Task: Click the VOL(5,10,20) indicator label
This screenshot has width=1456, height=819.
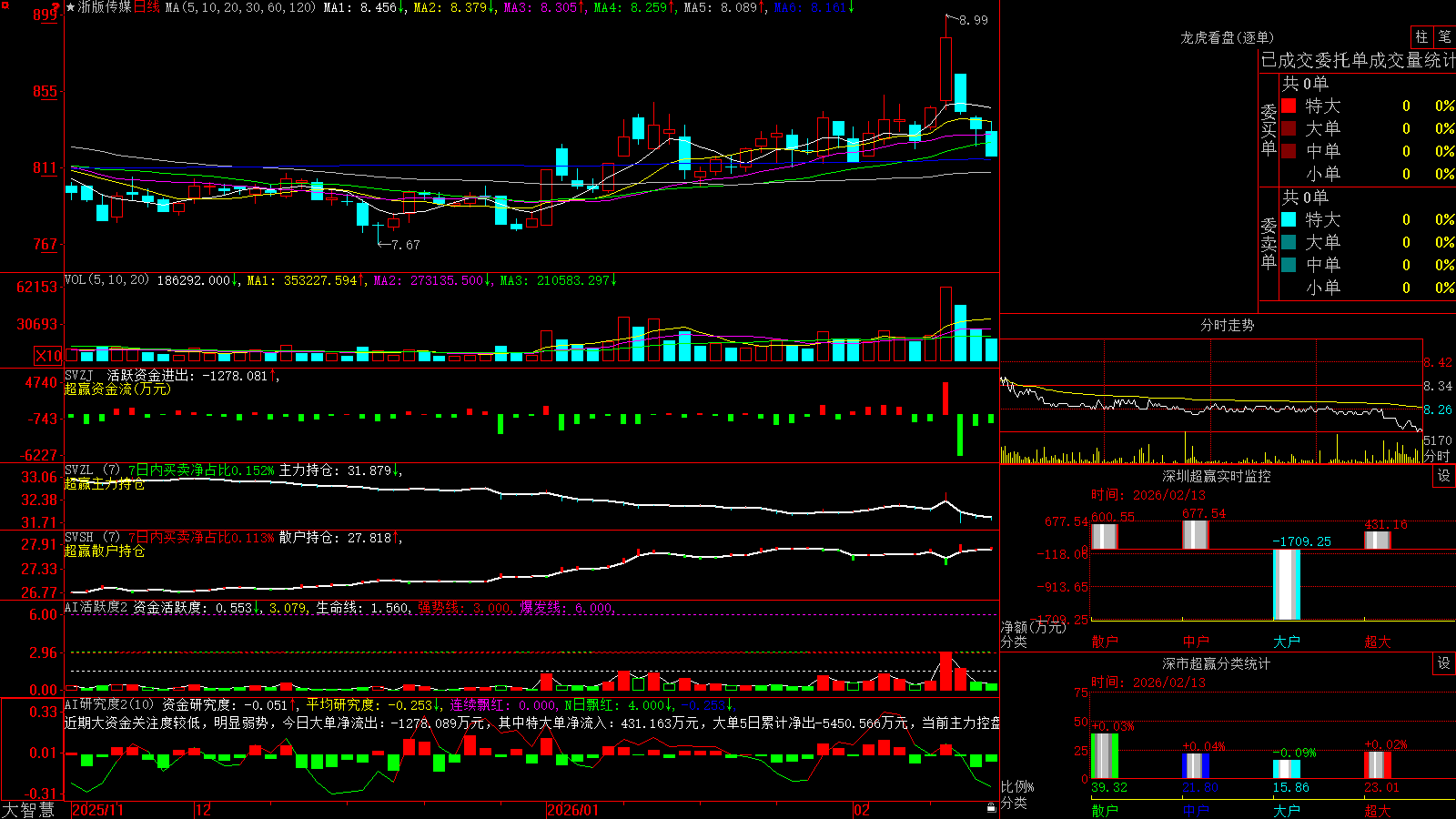Action: tap(107, 280)
